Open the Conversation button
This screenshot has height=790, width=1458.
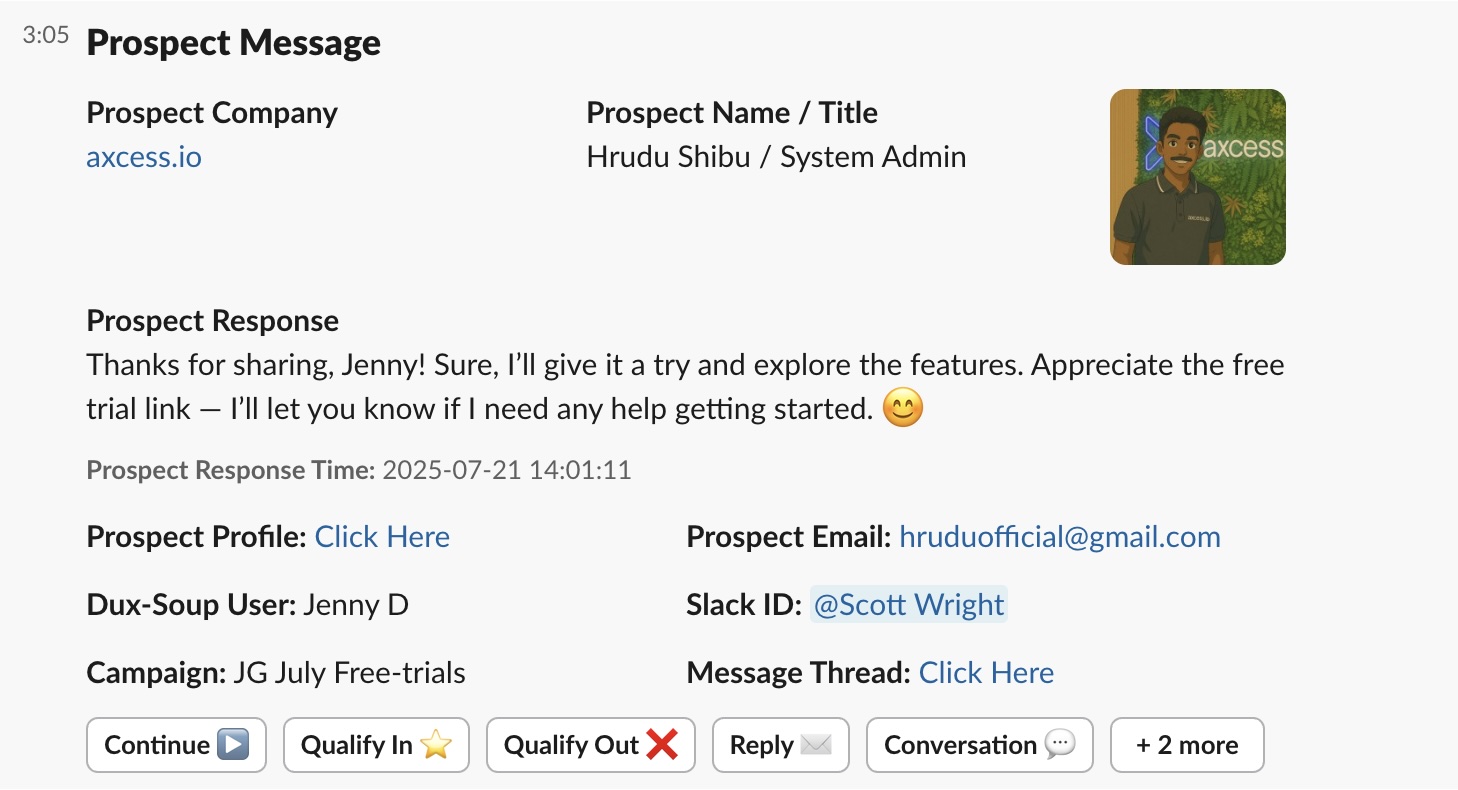(x=979, y=745)
